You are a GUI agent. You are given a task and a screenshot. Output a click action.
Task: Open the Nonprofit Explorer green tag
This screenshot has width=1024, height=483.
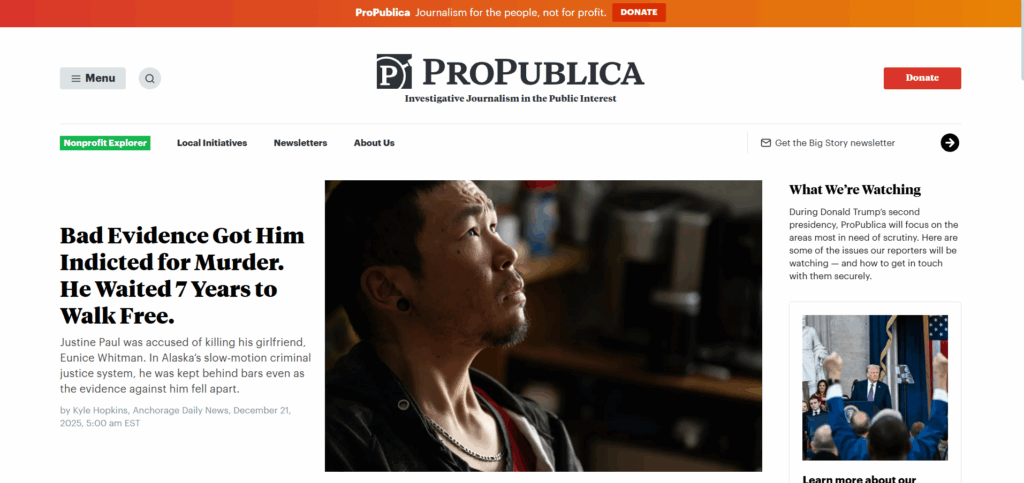[x=105, y=143]
